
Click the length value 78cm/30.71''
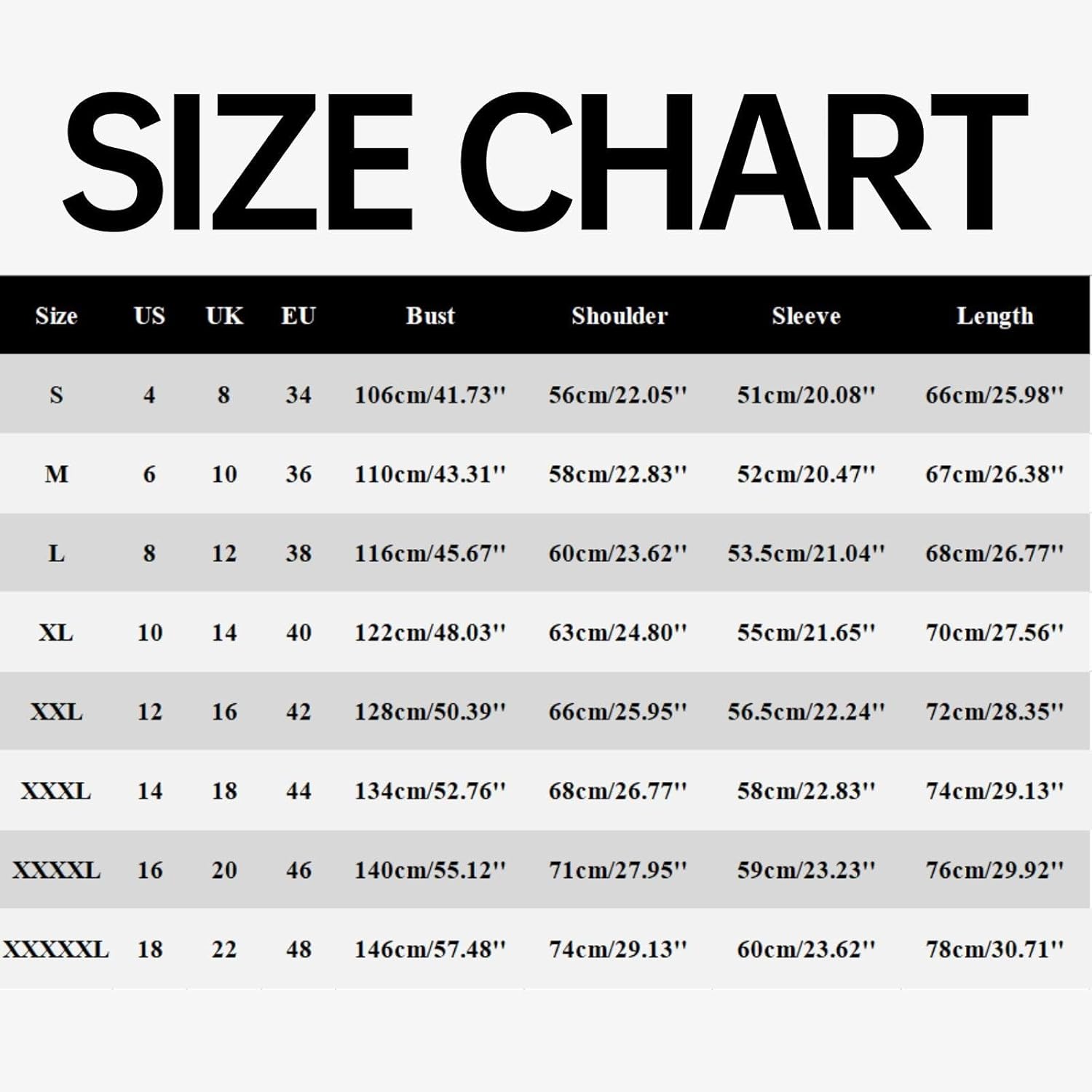click(x=994, y=949)
